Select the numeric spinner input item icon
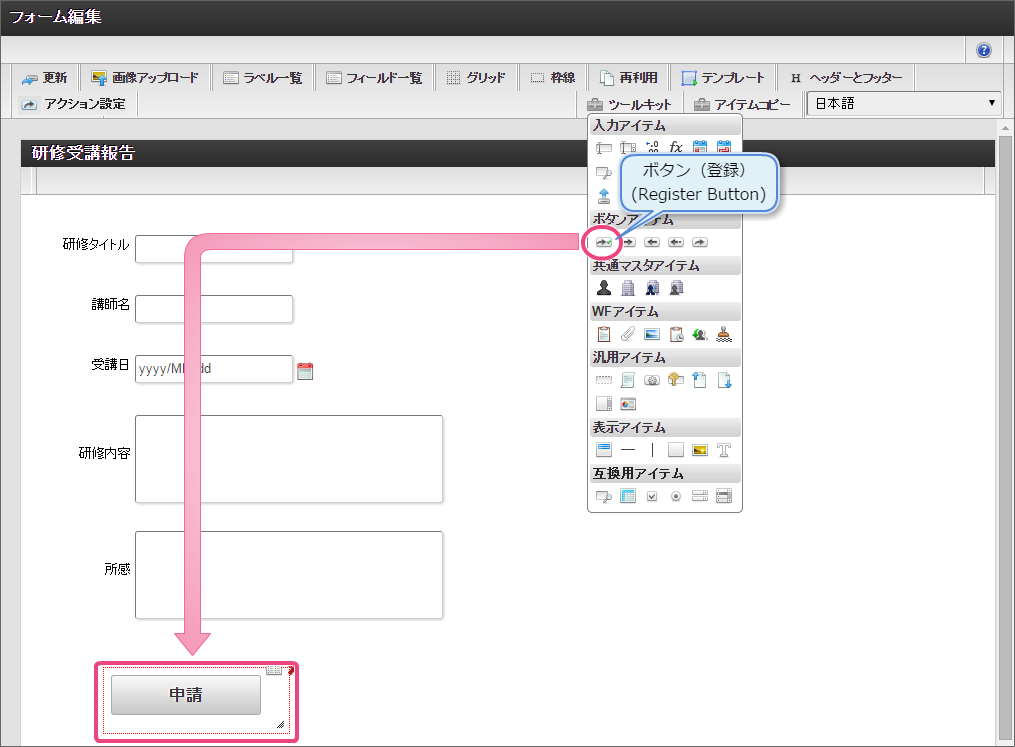The width and height of the screenshot is (1015, 747). point(628,148)
